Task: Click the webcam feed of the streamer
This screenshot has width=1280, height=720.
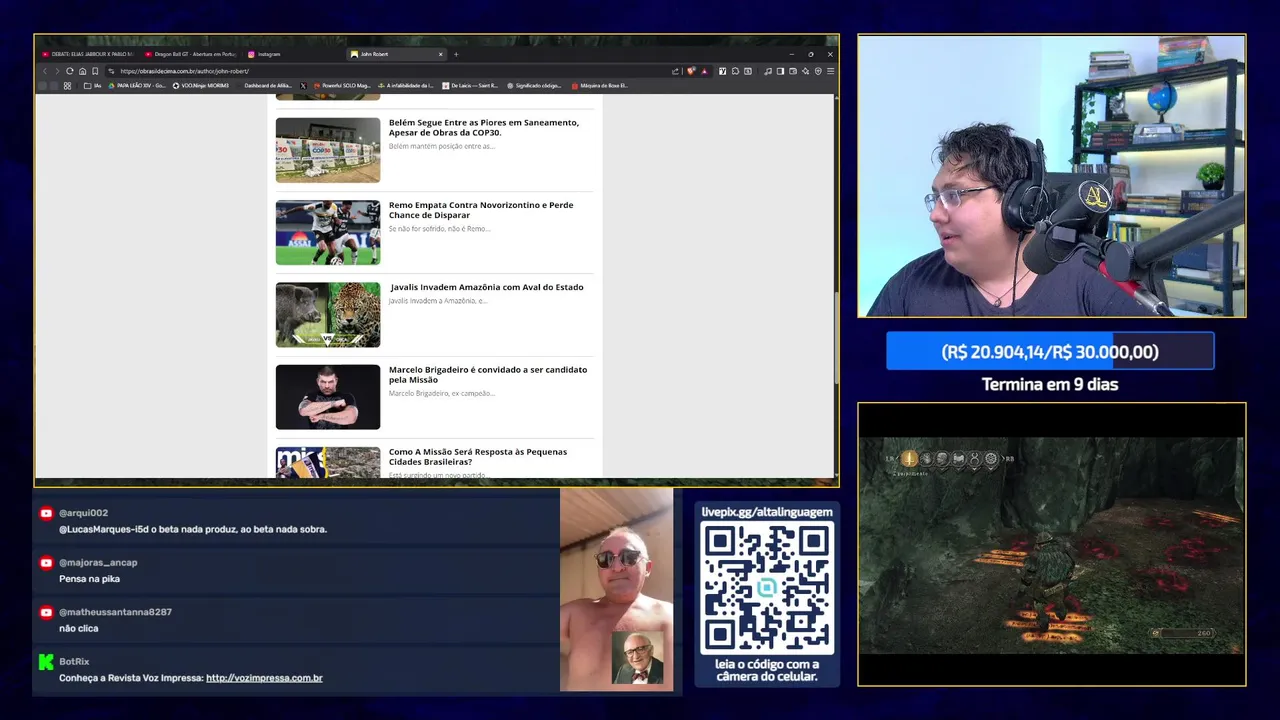Action: tap(1051, 176)
